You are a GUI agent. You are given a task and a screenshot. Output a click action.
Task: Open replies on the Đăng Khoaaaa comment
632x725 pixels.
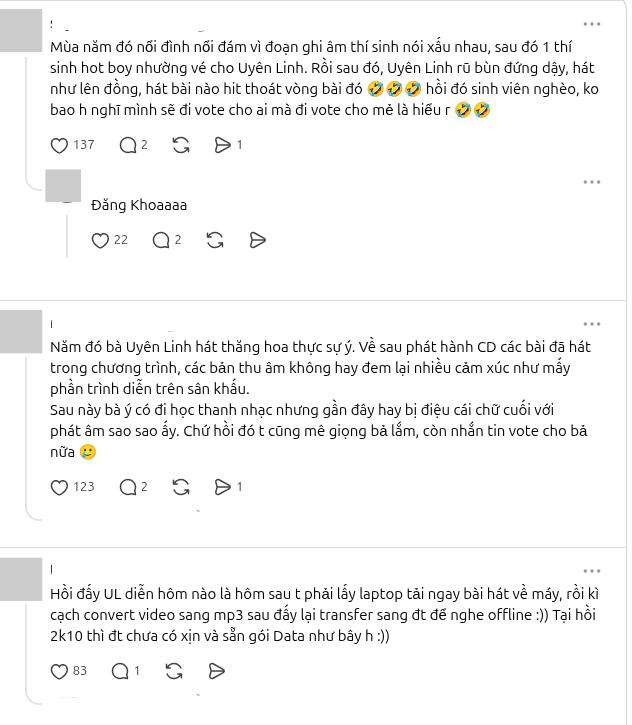161,240
